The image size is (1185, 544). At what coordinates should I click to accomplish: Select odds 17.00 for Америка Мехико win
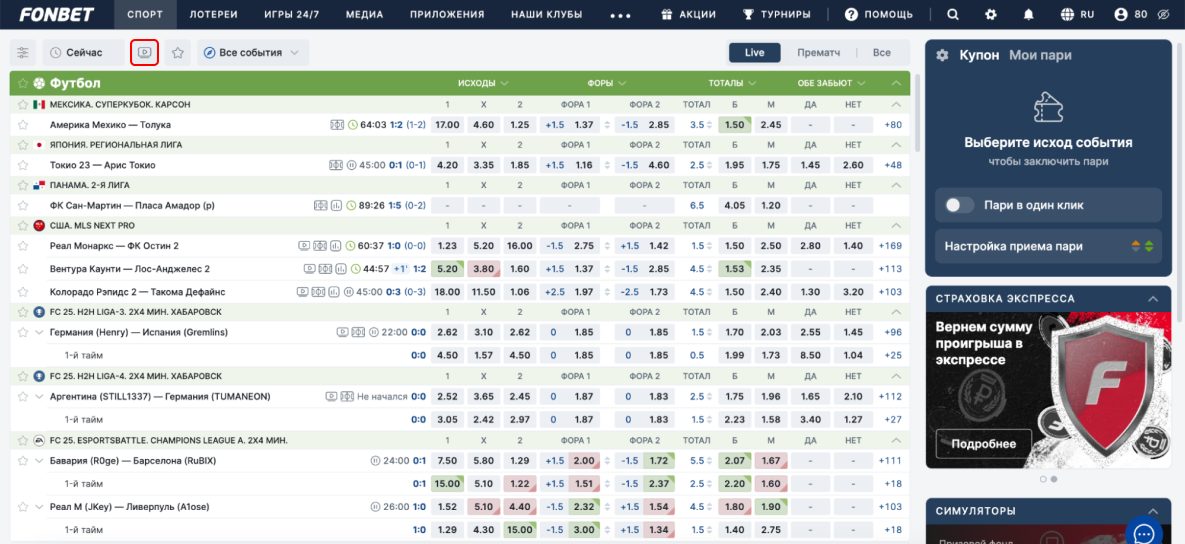click(x=447, y=125)
